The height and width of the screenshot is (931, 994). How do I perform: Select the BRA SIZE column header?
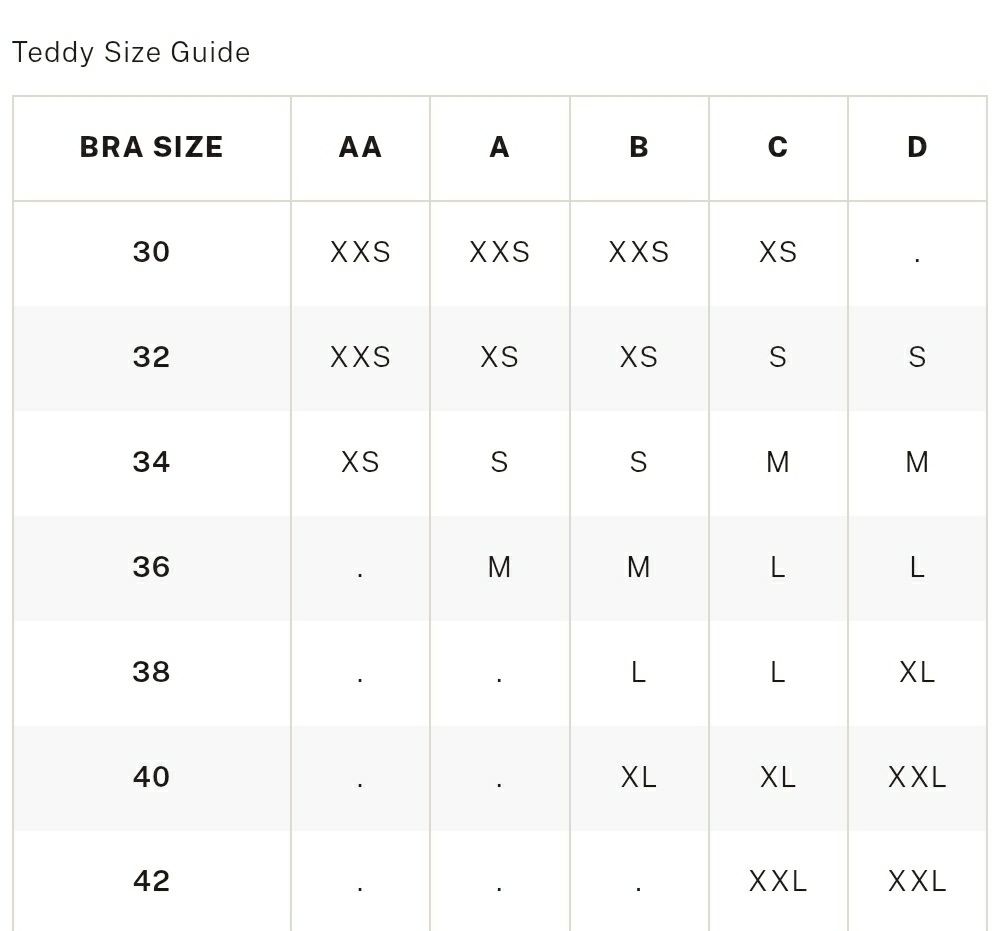[152, 148]
